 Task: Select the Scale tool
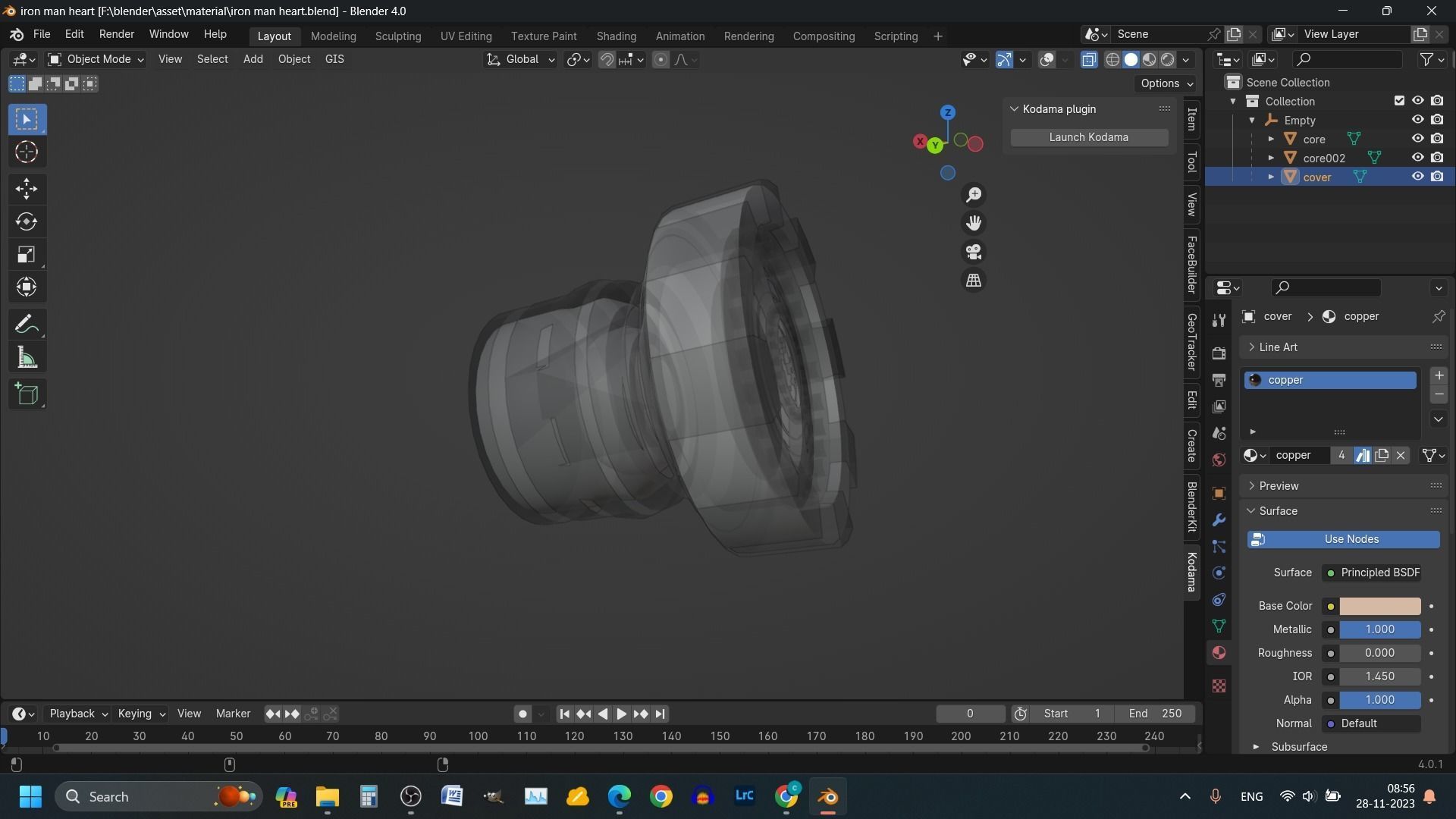[x=27, y=254]
